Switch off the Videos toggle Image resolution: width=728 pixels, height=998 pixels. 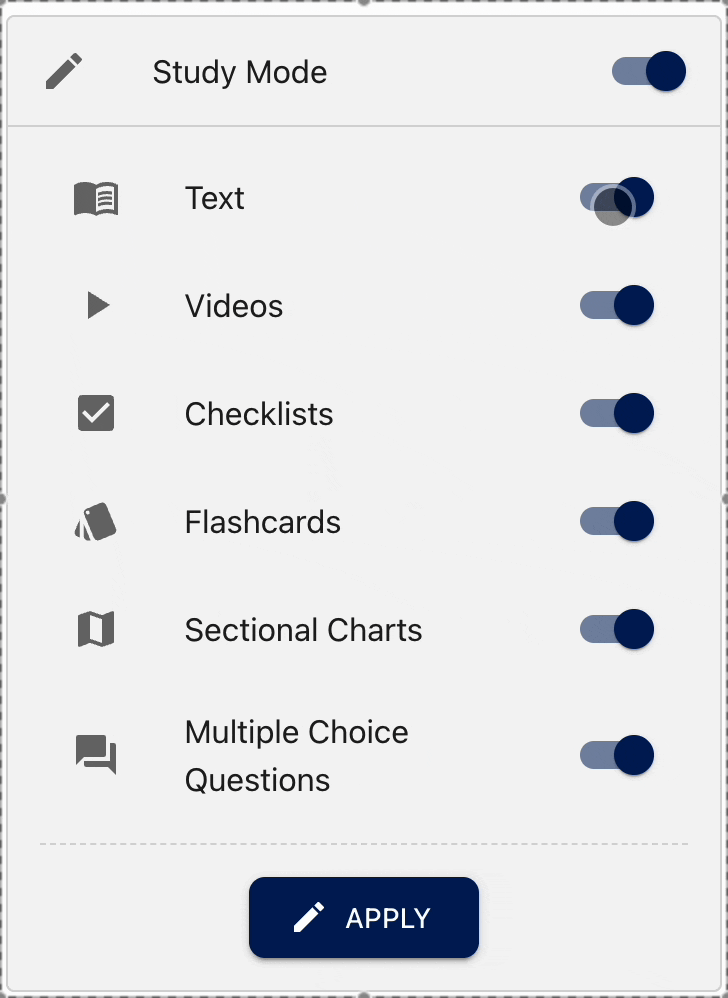point(617,305)
